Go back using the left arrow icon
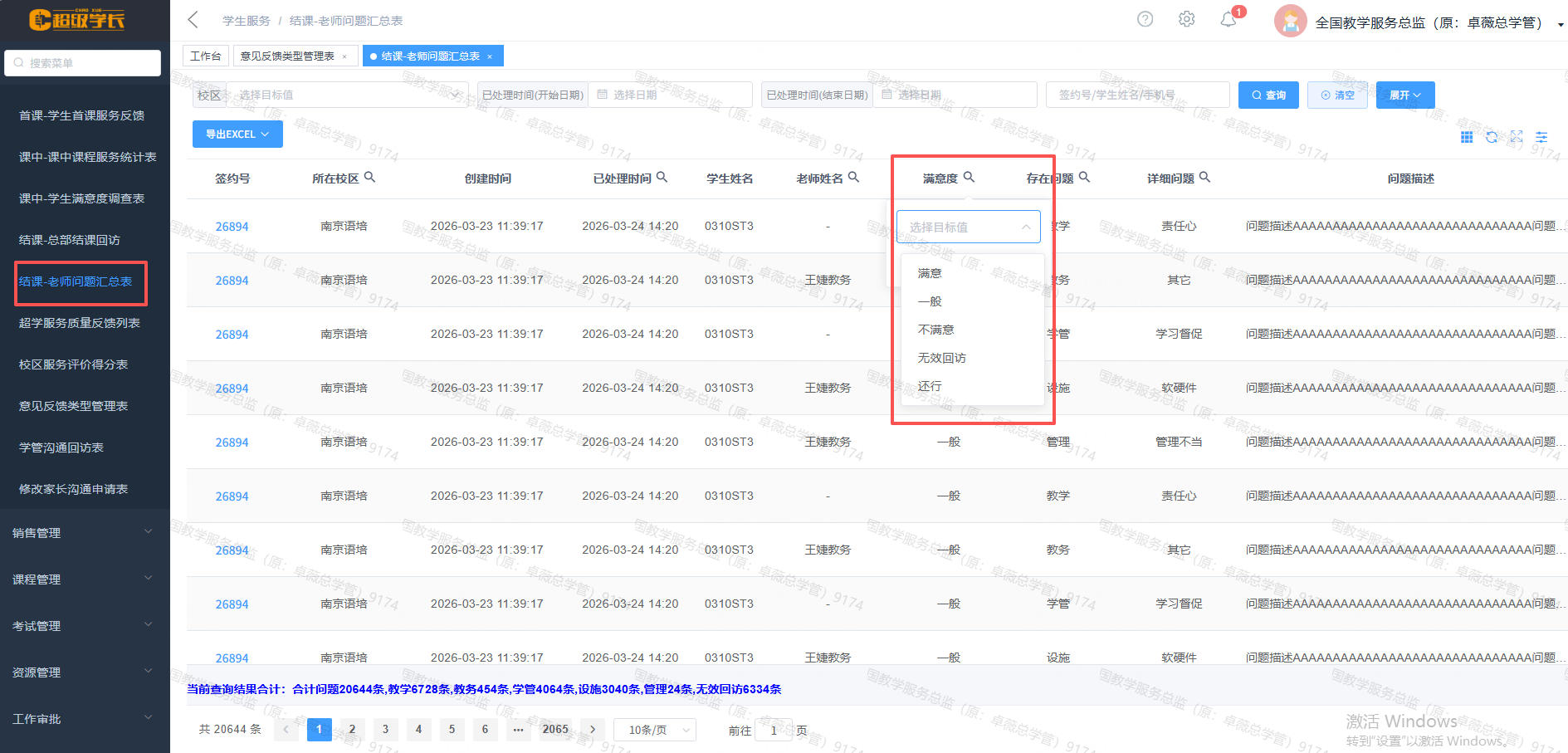The width and height of the screenshot is (1568, 753). 193,20
